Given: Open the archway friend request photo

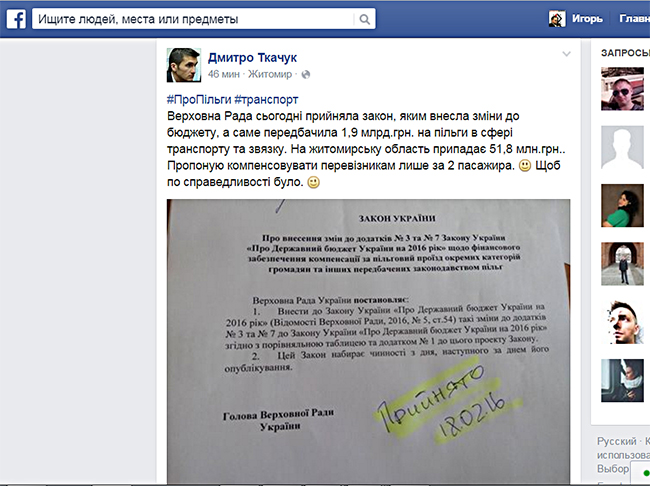Looking at the screenshot, I should pyautogui.click(x=622, y=264).
